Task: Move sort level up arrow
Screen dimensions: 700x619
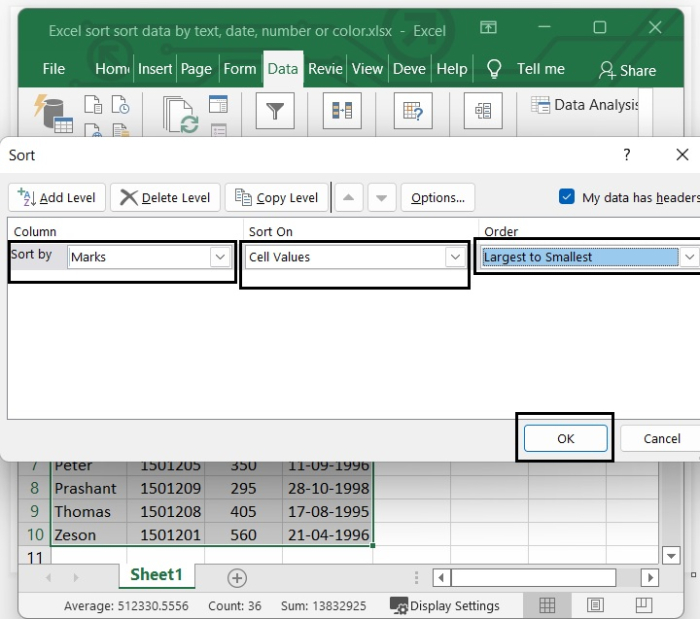Action: pos(347,197)
